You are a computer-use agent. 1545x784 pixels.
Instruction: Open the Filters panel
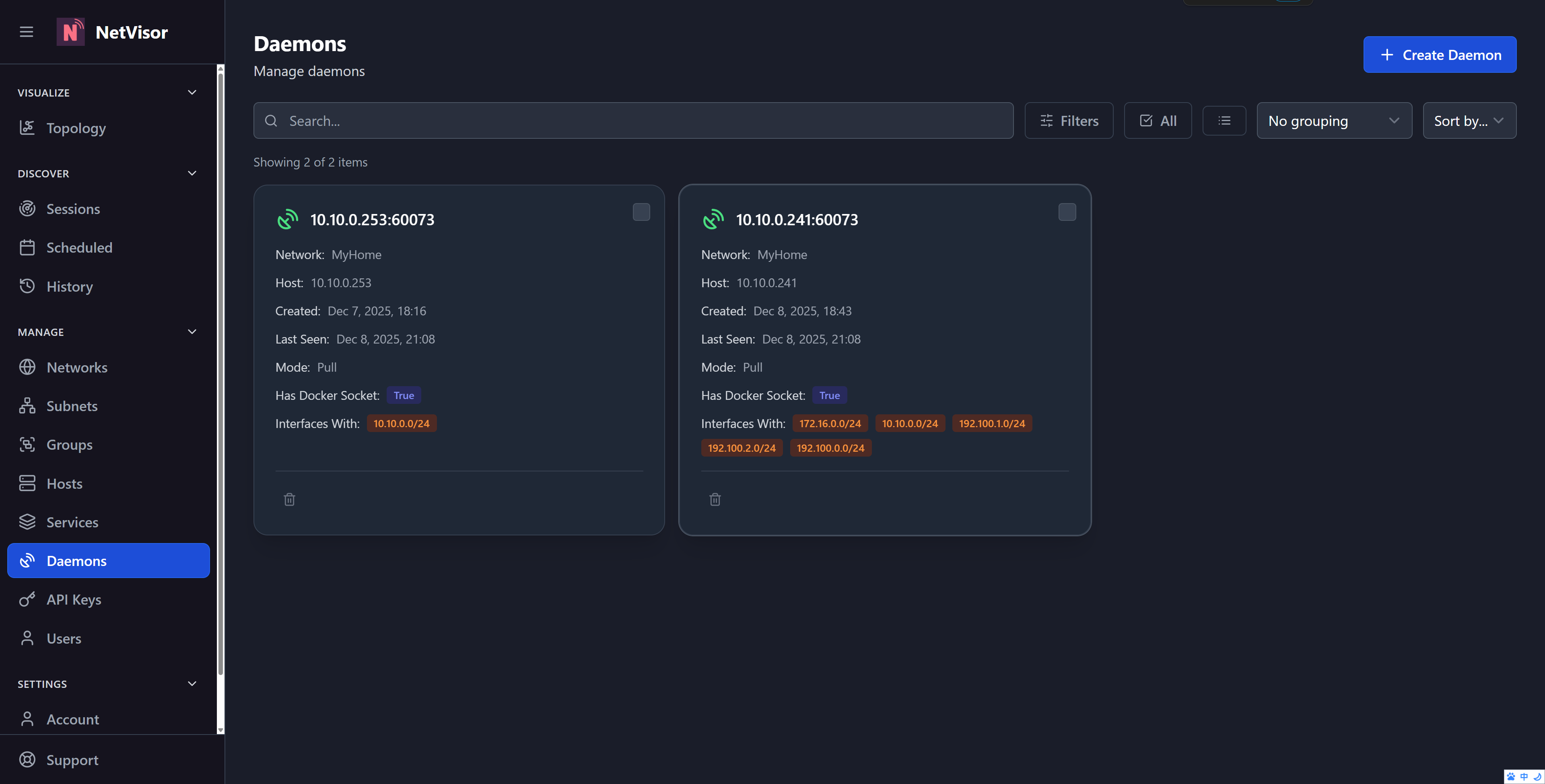1069,121
